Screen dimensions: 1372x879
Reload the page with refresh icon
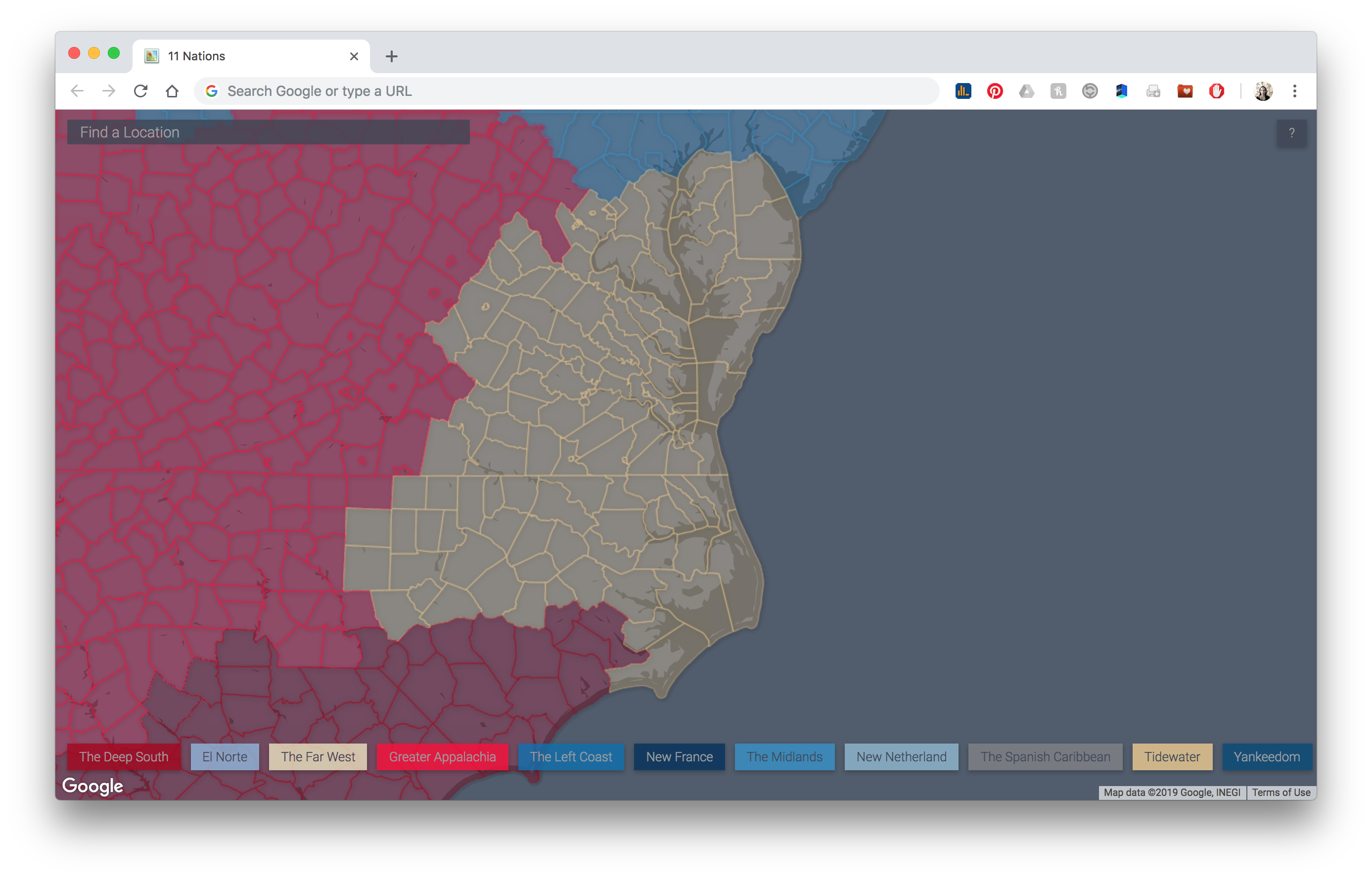[x=140, y=91]
